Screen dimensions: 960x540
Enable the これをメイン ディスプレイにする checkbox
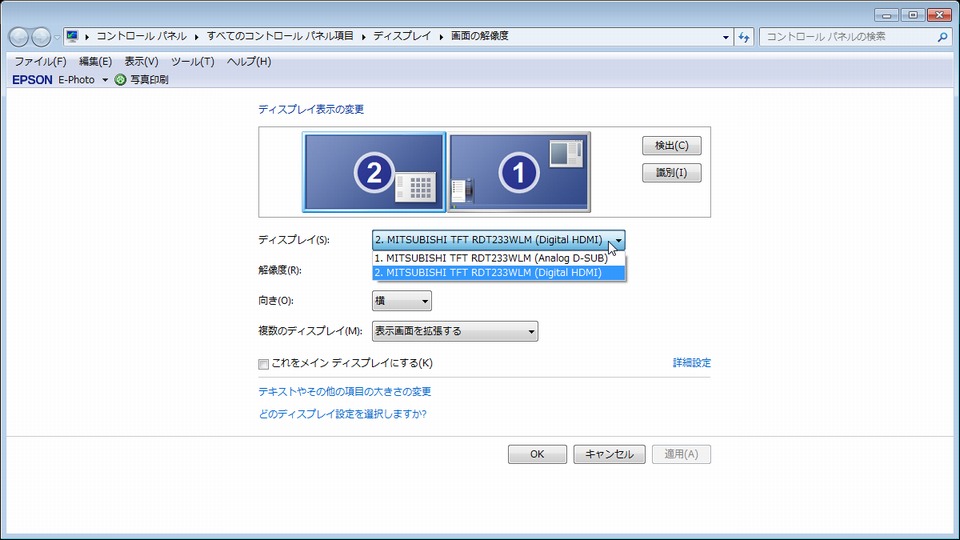click(264, 363)
